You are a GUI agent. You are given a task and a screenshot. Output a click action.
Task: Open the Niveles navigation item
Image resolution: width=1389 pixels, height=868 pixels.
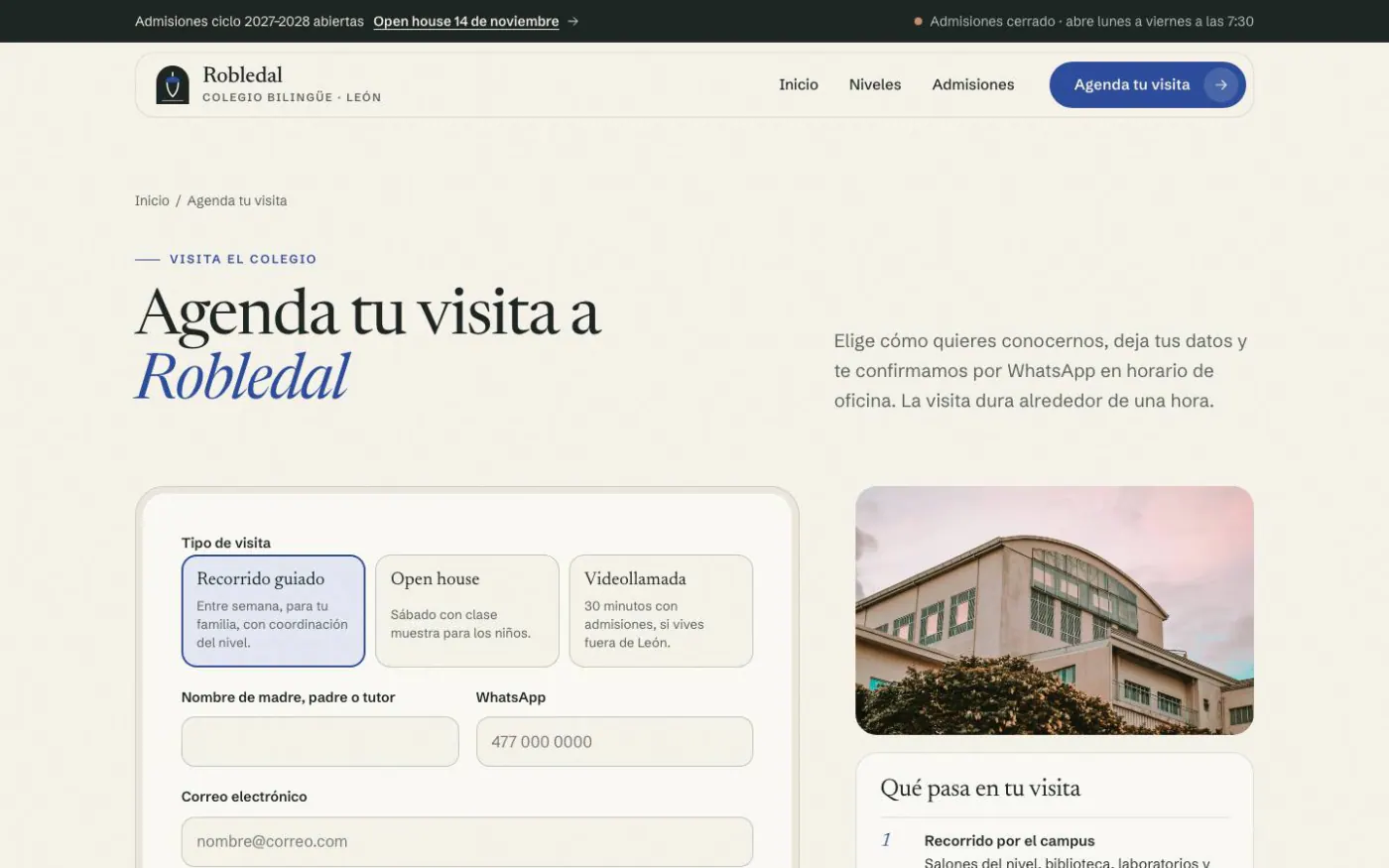point(875,85)
